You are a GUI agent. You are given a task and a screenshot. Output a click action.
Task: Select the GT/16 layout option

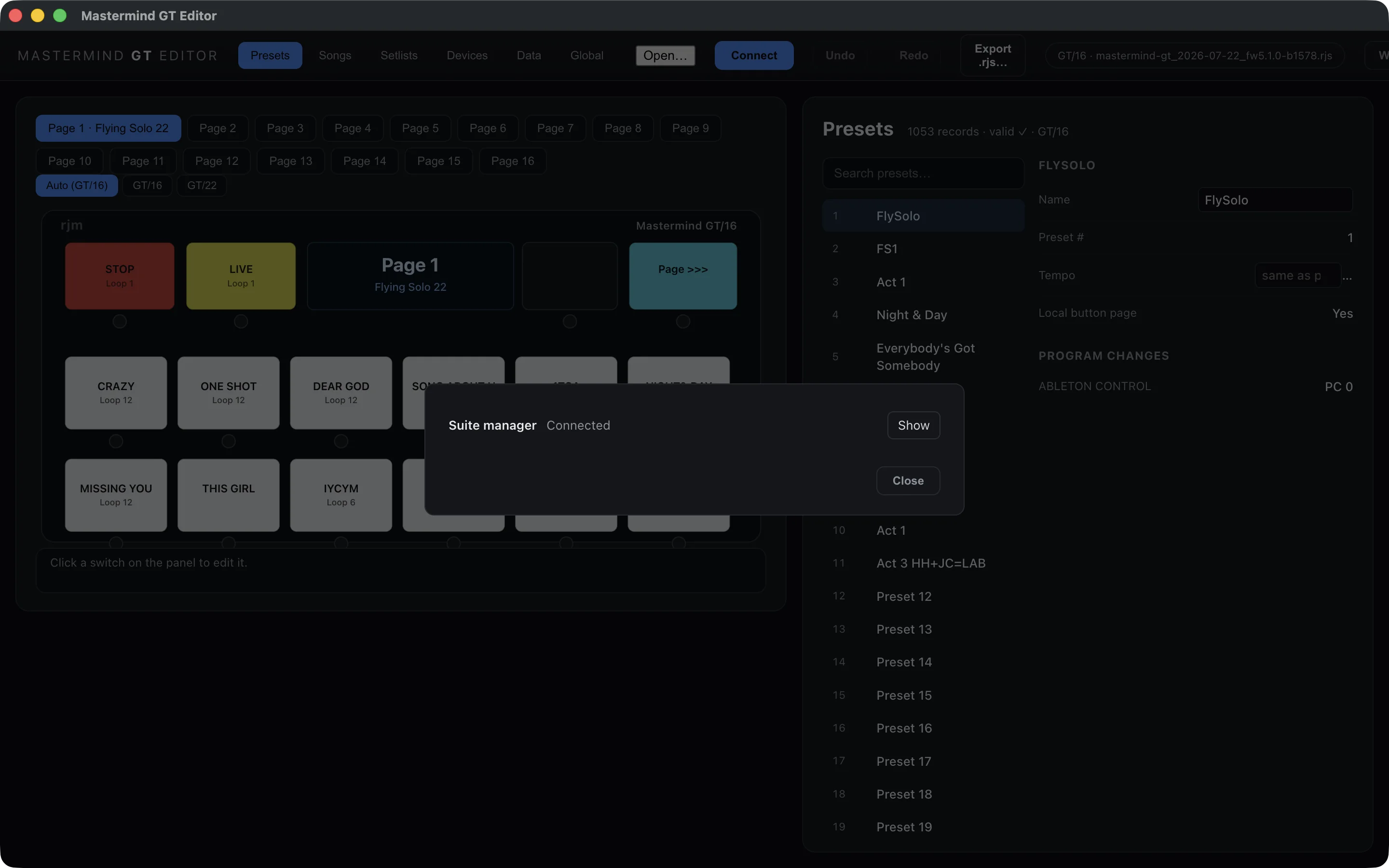click(148, 186)
